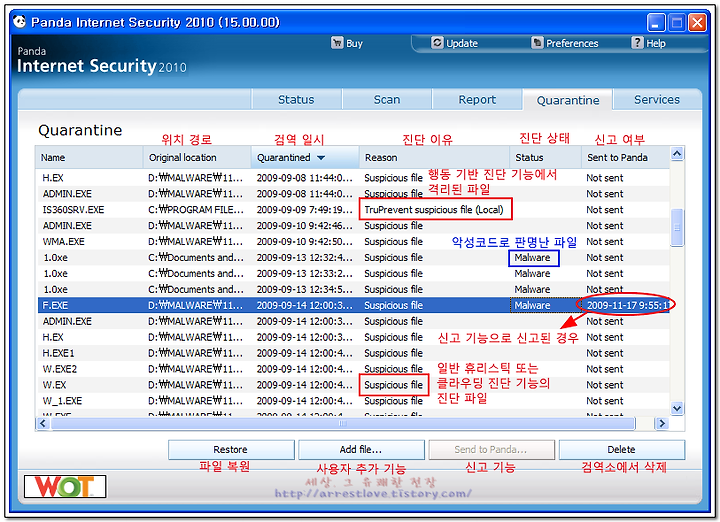Select the F.EXE row

point(353,305)
